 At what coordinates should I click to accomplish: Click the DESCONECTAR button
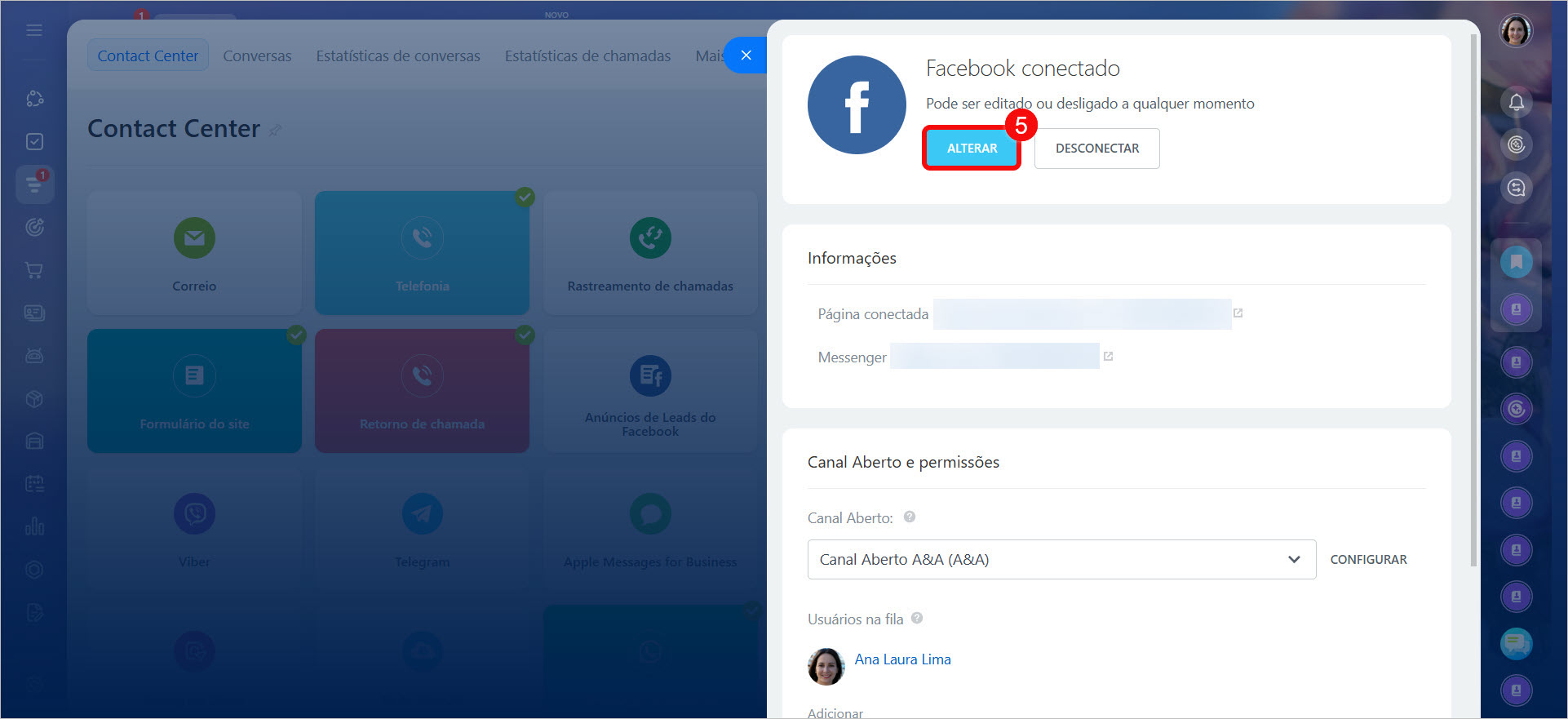point(1096,149)
